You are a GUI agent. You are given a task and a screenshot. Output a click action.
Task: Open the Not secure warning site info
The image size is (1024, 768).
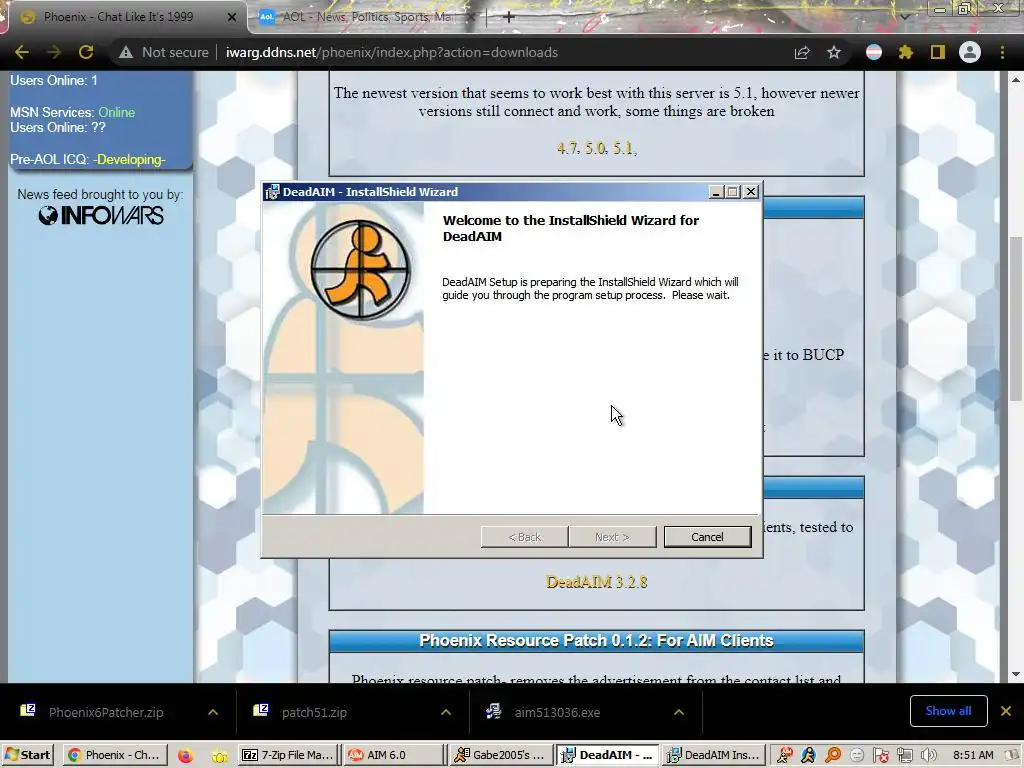pos(163,52)
